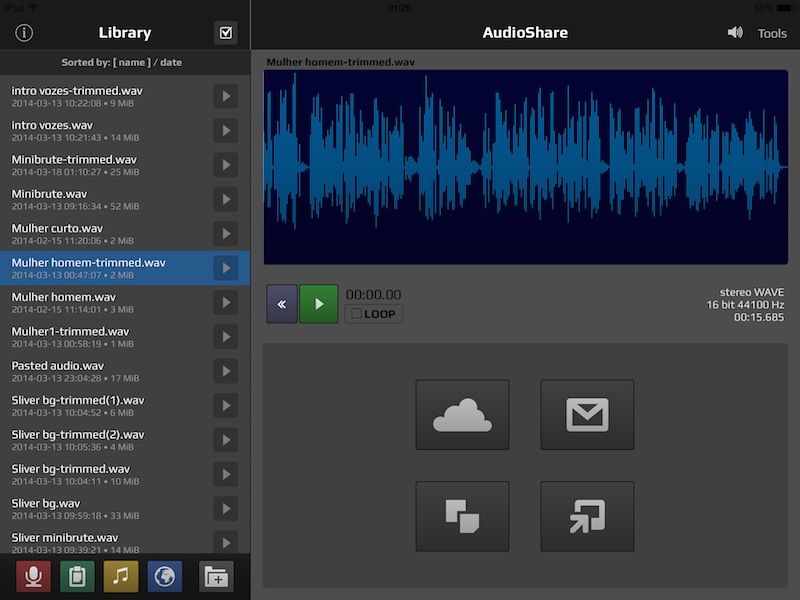This screenshot has height=600, width=800.
Task: Play Mulher homem.wav preview arrow
Action: pos(226,303)
